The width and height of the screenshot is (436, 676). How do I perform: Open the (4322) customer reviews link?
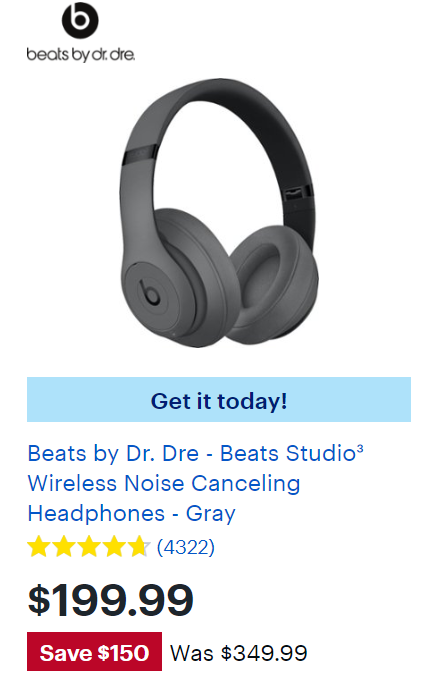pos(185,548)
